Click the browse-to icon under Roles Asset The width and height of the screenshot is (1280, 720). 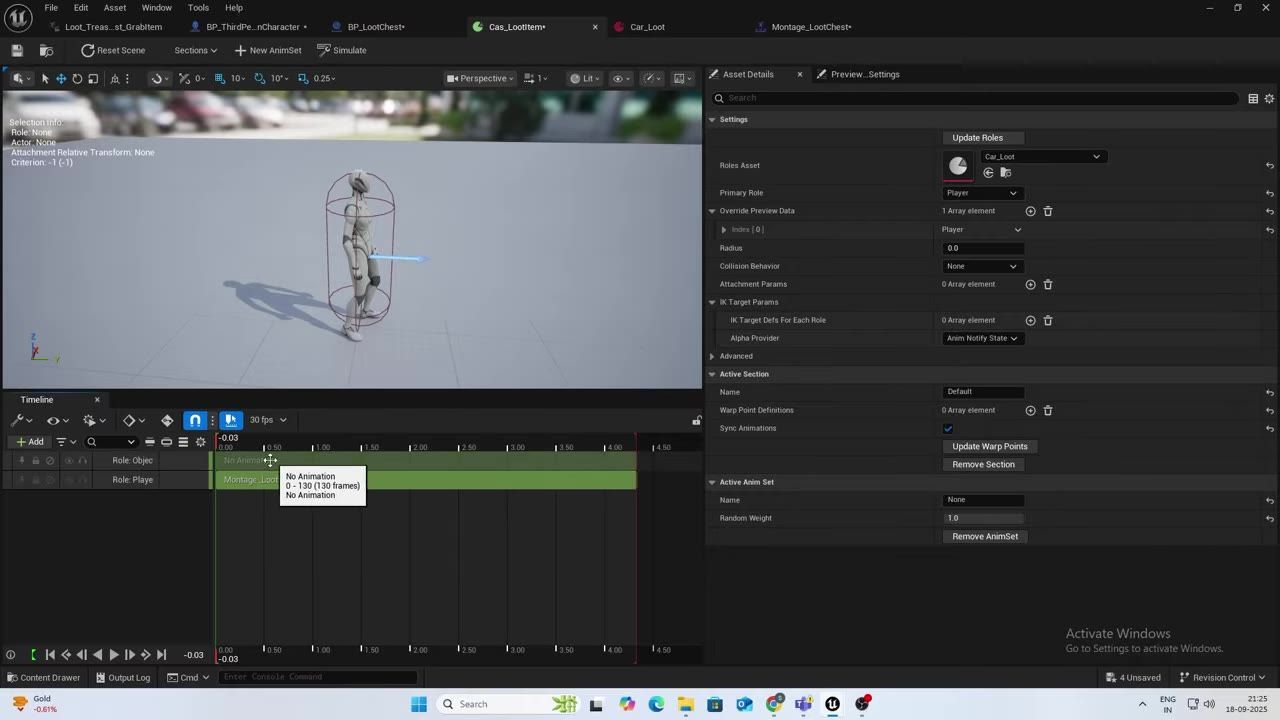click(1006, 173)
